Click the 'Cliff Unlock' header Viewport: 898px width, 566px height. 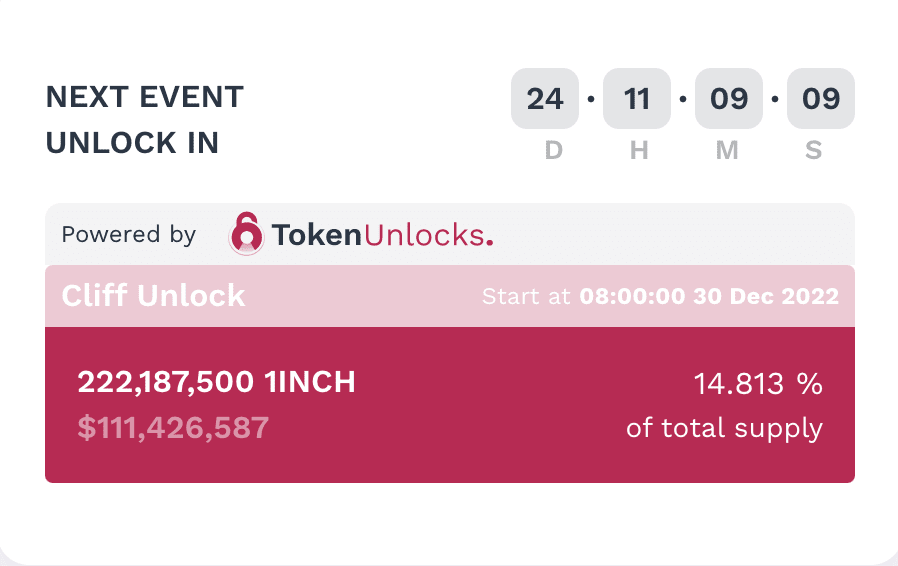[153, 296]
